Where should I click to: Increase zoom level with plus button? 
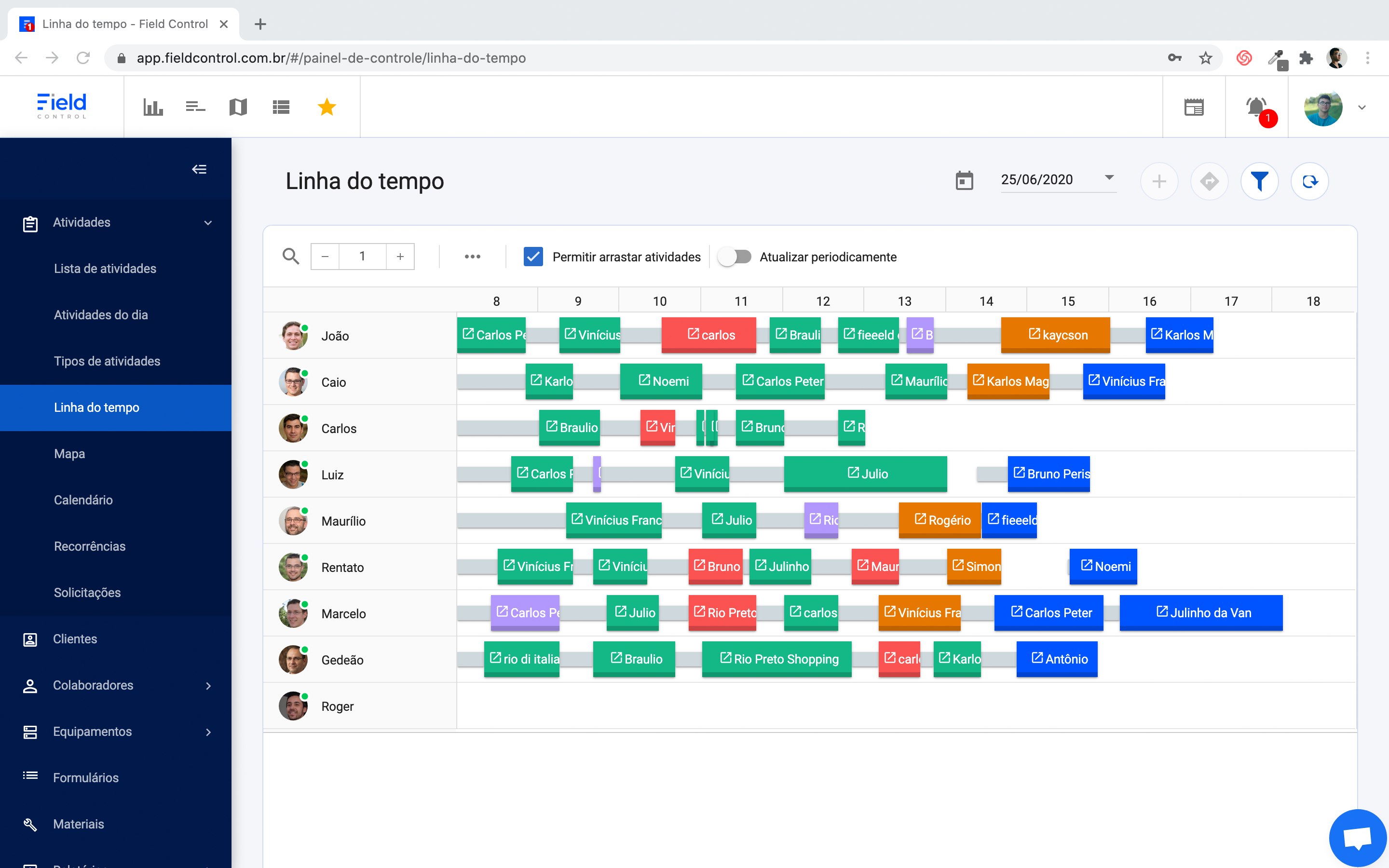pos(400,256)
